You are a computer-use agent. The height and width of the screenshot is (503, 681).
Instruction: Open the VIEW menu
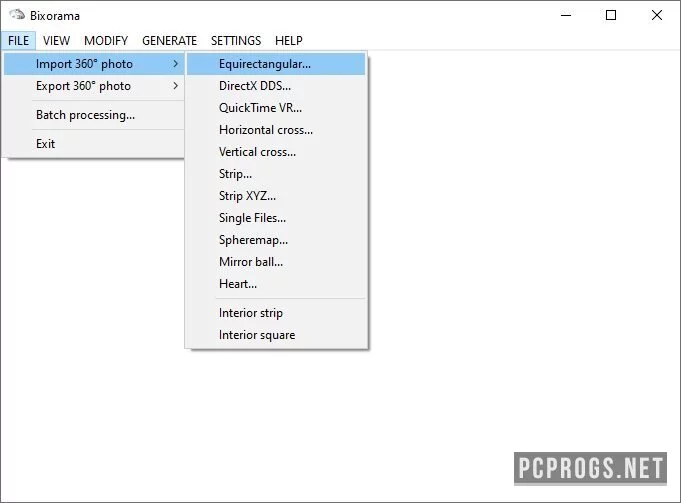pos(56,41)
